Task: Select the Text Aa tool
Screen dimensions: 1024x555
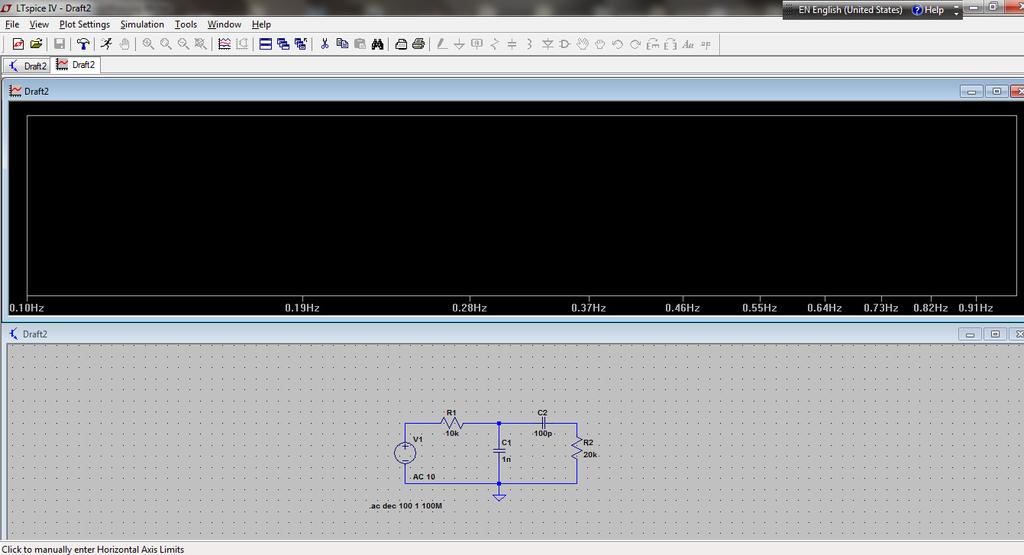Action: tap(688, 44)
